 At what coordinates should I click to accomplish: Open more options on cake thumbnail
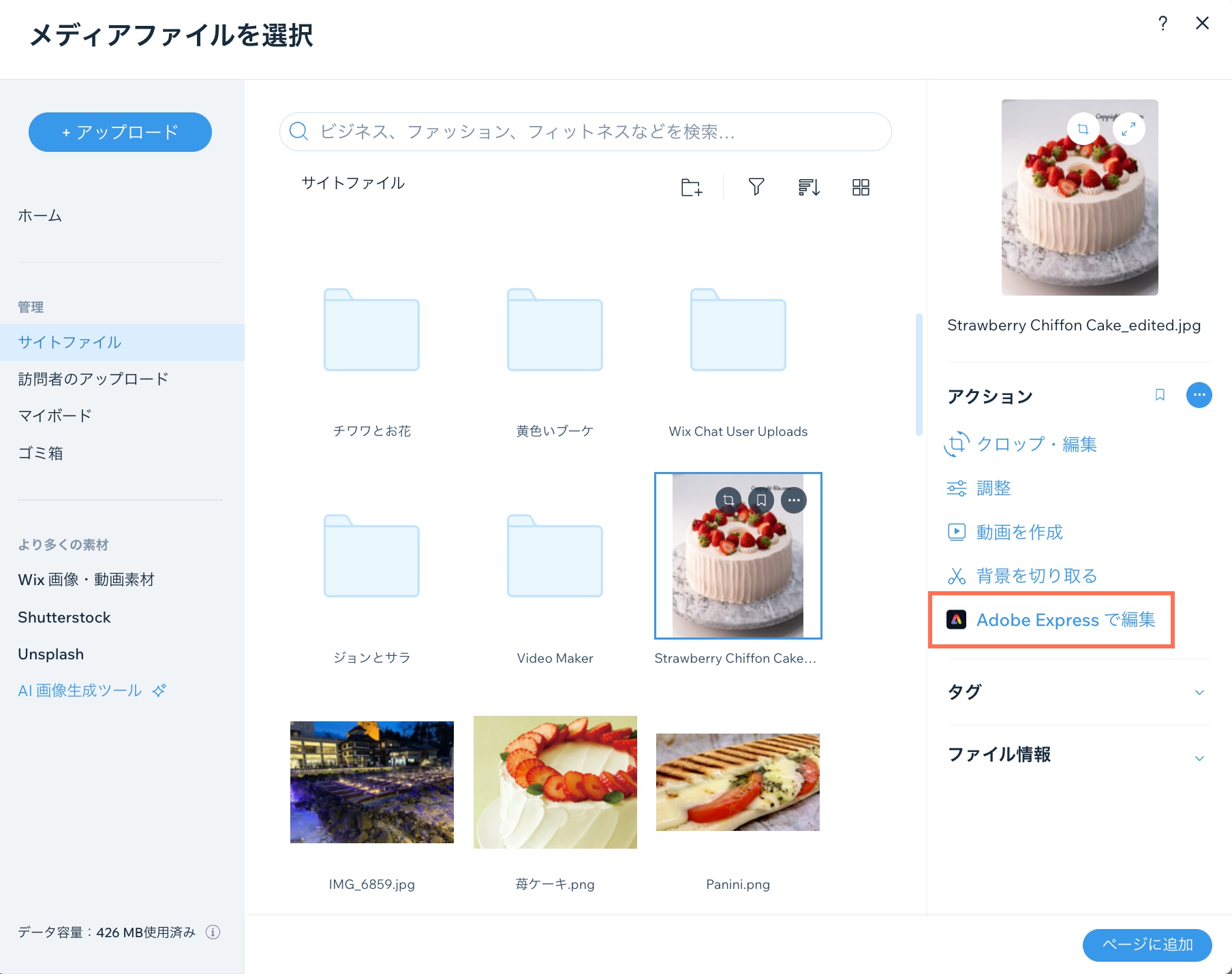click(x=794, y=501)
